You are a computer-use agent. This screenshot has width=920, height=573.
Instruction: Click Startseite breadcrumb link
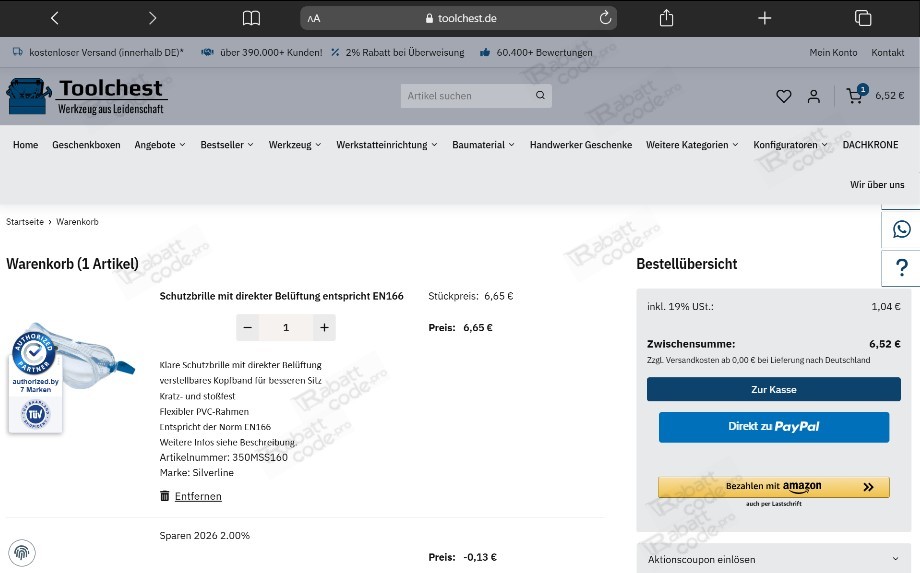(25, 222)
